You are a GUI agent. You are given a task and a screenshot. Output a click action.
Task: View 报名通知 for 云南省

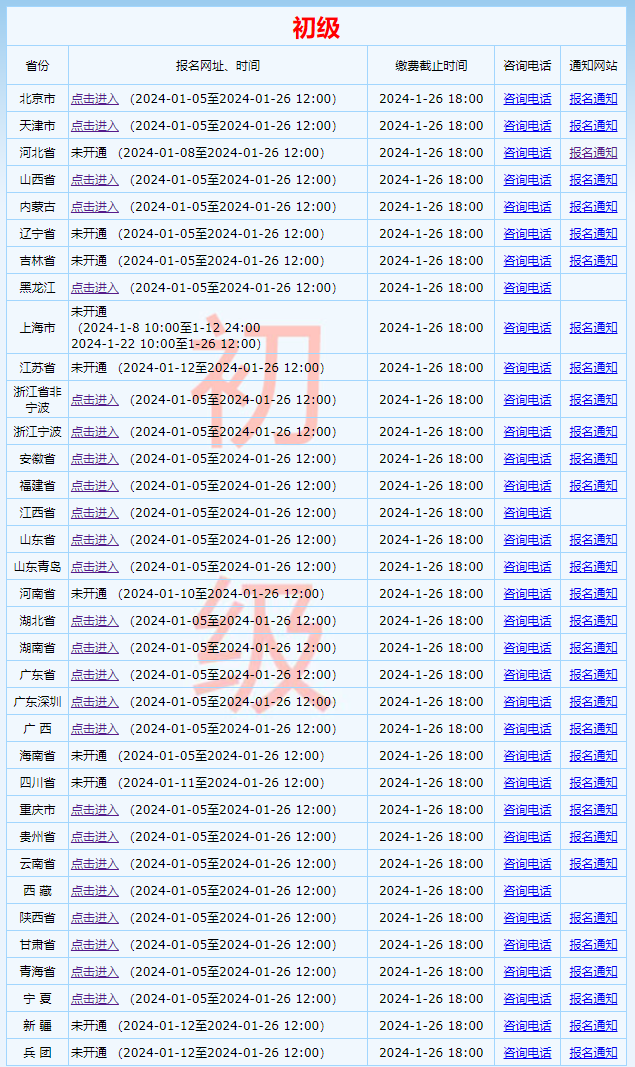(593, 864)
